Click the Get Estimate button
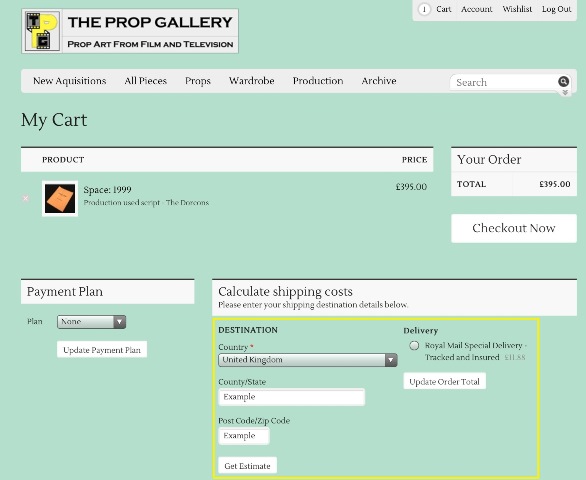This screenshot has height=480, width=586. click(247, 466)
